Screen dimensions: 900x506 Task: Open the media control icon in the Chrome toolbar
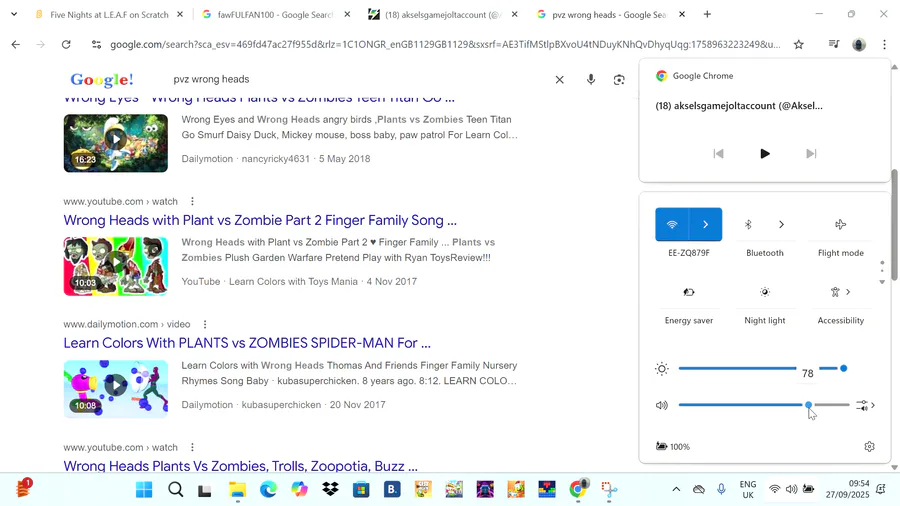(x=834, y=44)
